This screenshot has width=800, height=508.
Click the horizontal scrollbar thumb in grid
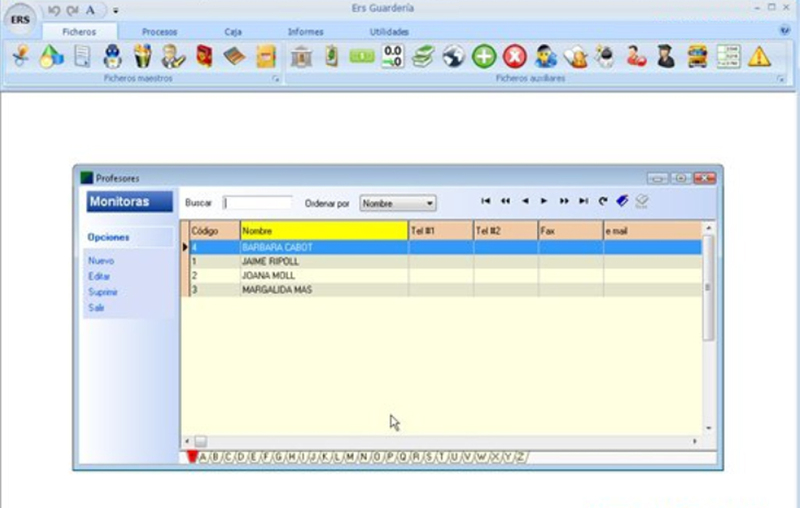[x=200, y=441]
